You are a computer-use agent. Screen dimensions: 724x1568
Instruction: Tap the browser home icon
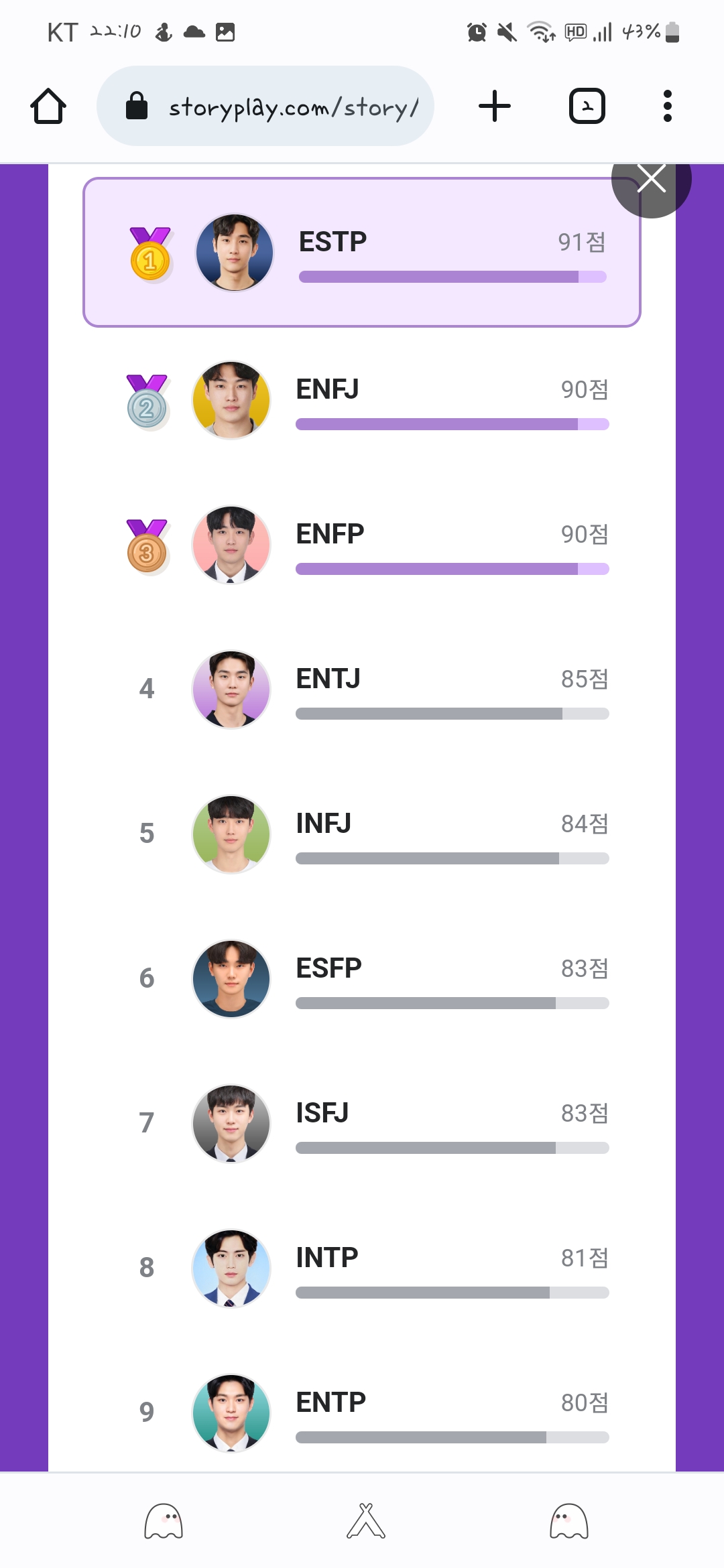pyautogui.click(x=48, y=106)
